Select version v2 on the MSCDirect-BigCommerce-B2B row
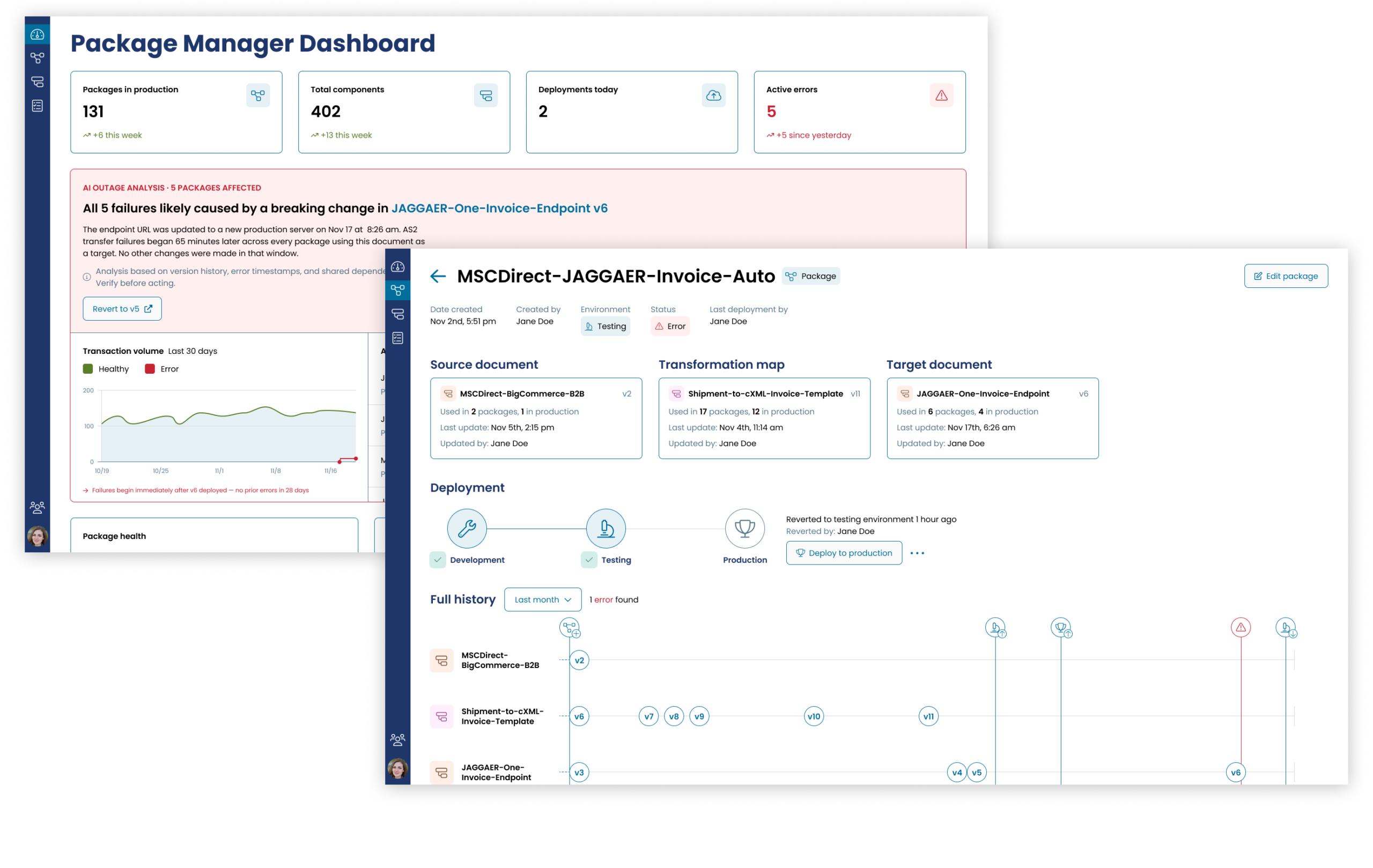1373x868 pixels. click(x=579, y=661)
